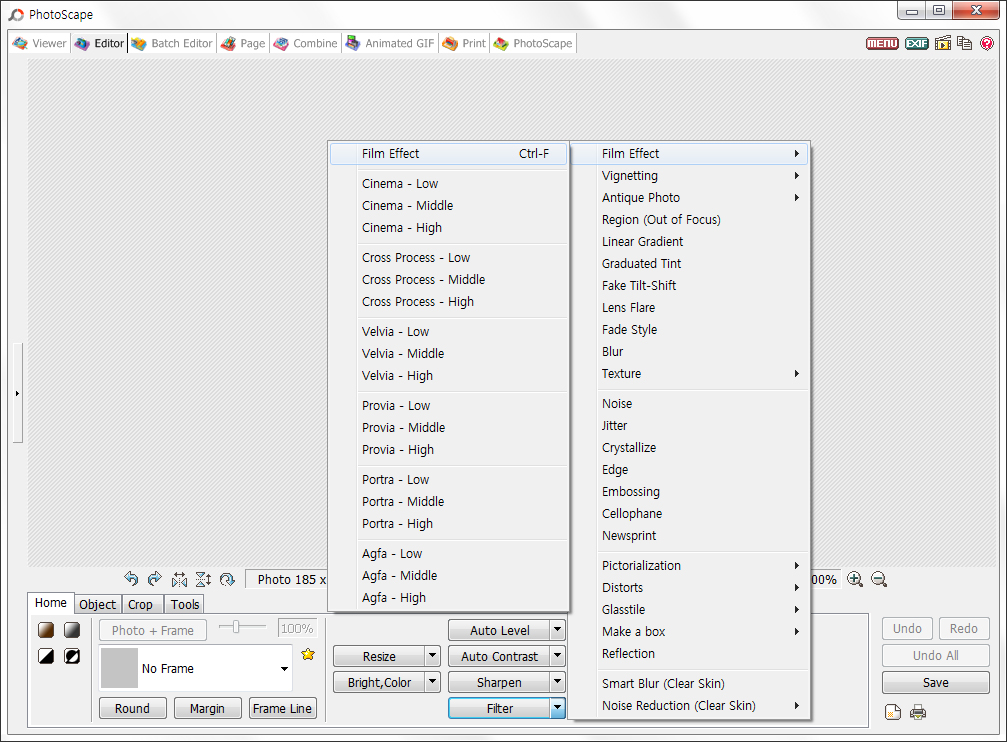Viewport: 1007px width, 742px height.
Task: Click the Resize button
Action: [379, 656]
